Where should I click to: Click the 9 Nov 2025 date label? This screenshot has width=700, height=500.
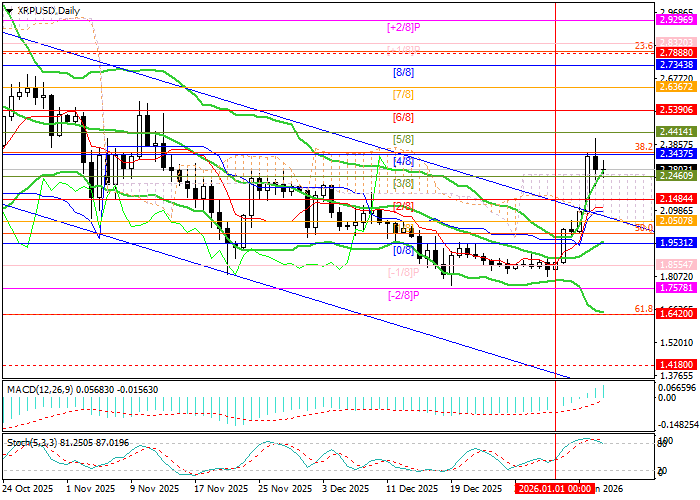pos(157,490)
